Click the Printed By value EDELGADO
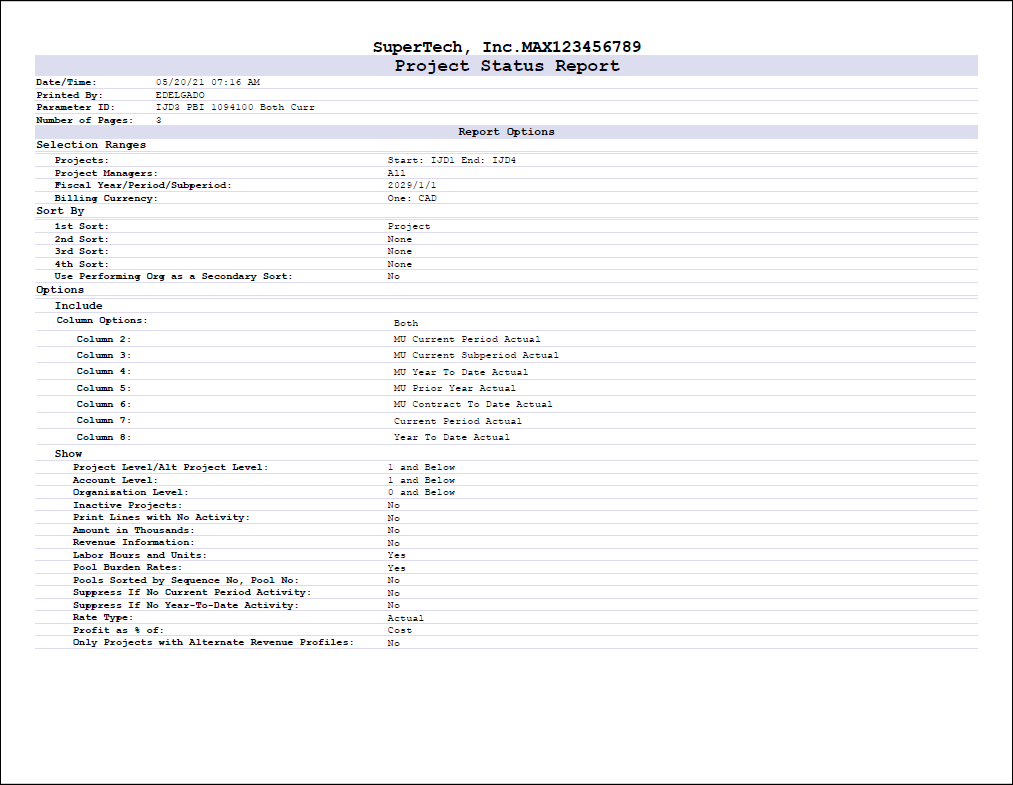The image size is (1013, 785). click(x=180, y=94)
